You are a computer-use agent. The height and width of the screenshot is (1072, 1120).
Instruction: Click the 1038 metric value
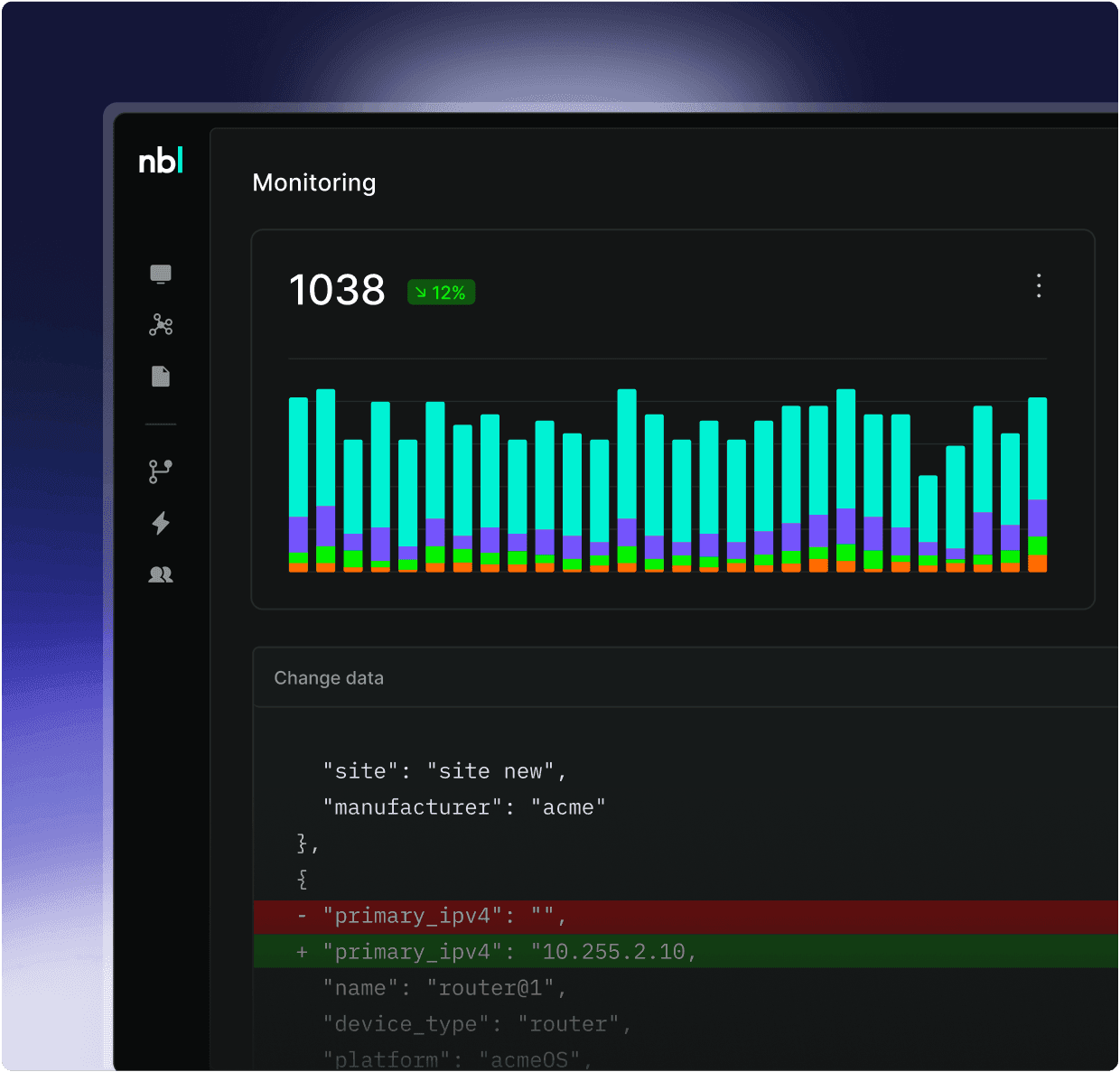click(336, 290)
